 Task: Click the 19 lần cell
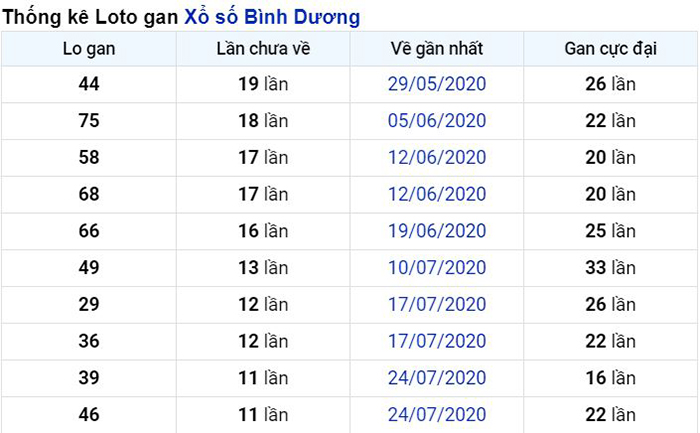click(263, 84)
